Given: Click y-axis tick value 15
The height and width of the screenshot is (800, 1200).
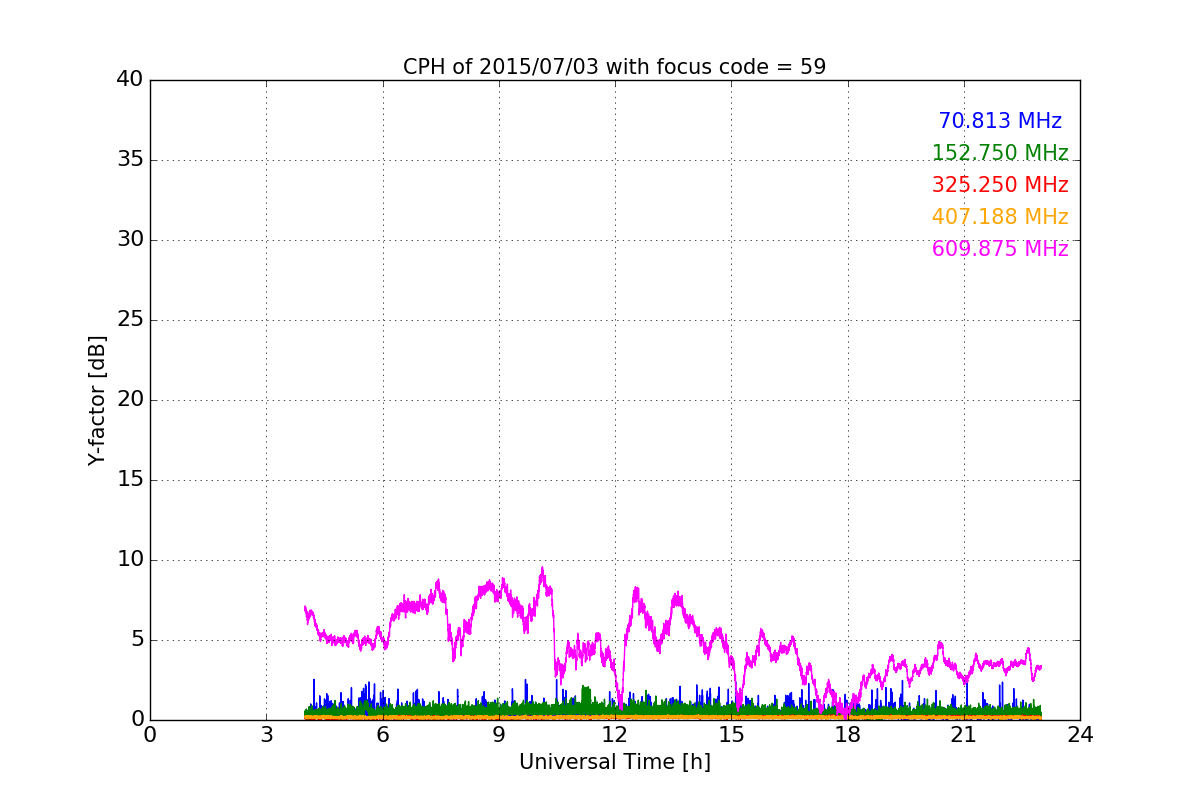Looking at the screenshot, I should coord(130,480).
